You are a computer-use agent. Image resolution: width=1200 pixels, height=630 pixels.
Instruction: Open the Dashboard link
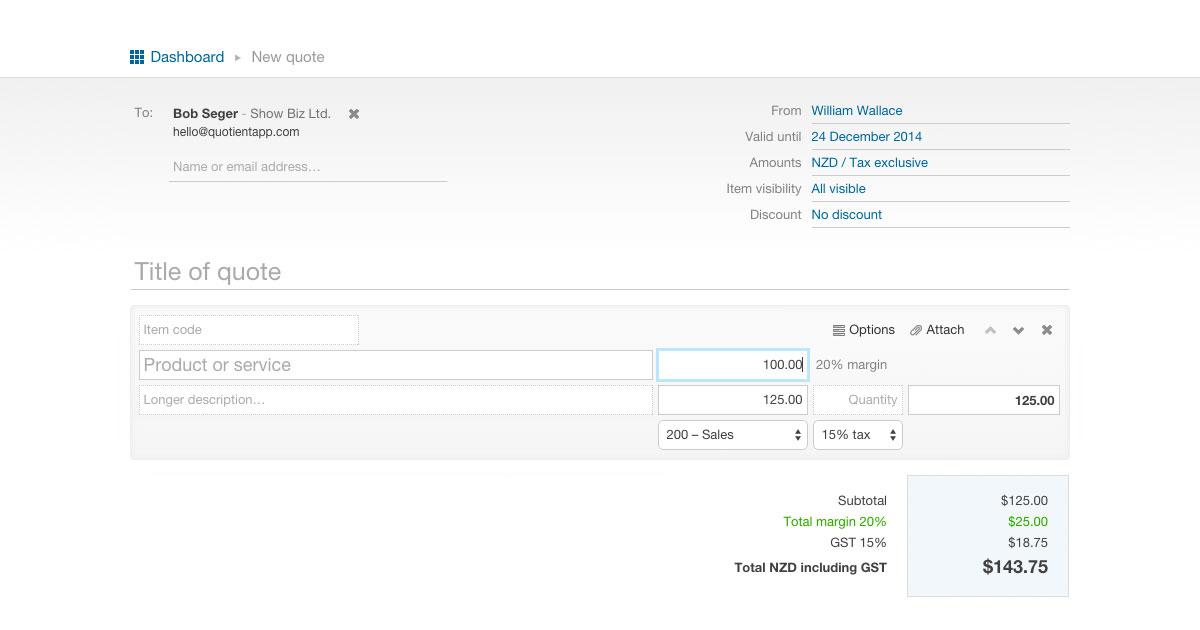[x=187, y=57]
